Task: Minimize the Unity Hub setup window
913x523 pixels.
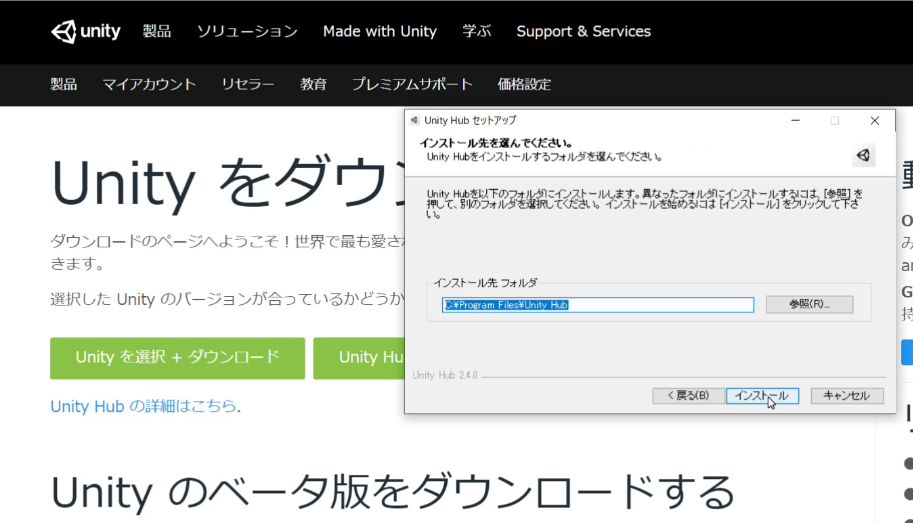Action: click(795, 121)
